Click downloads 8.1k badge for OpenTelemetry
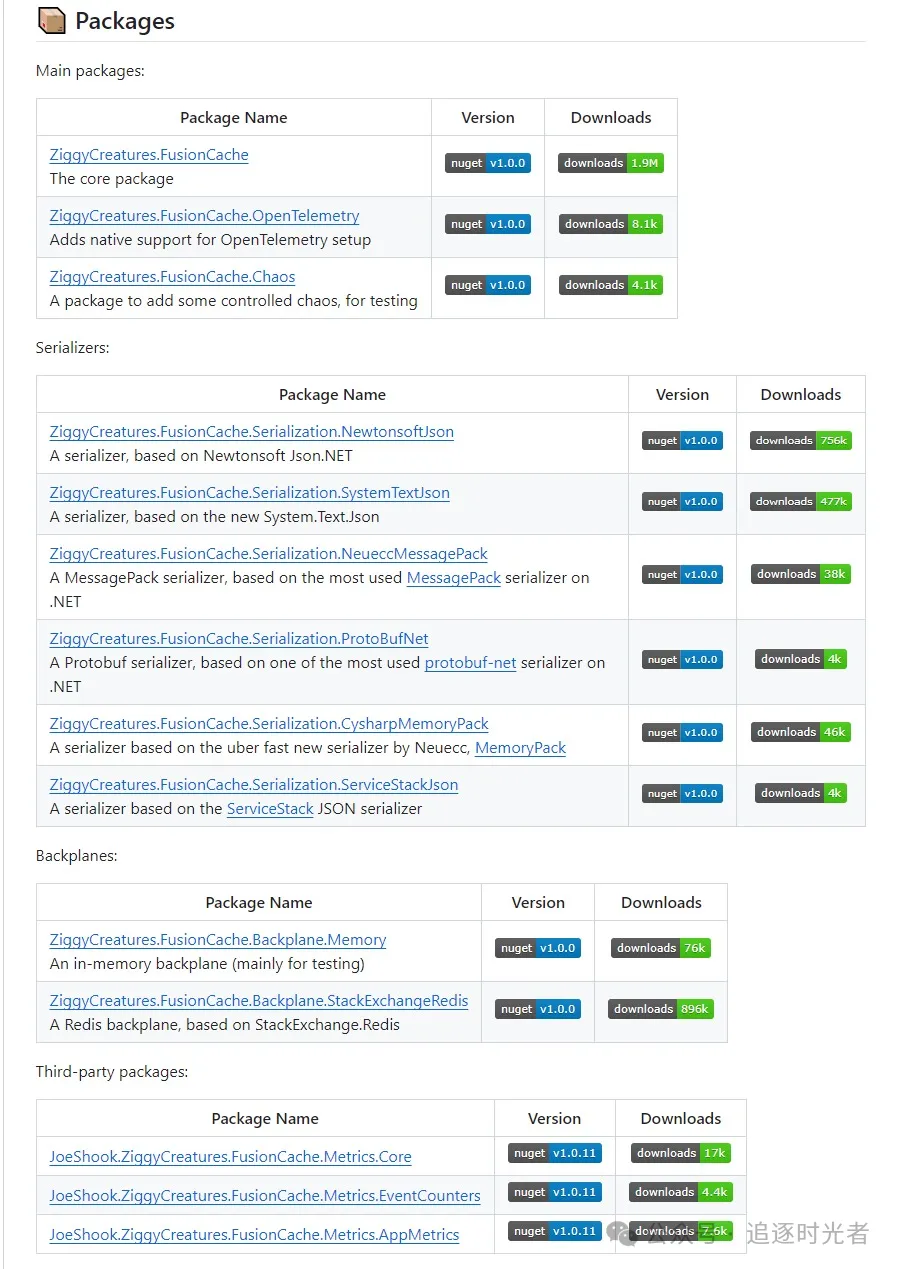The width and height of the screenshot is (898, 1269). coord(611,224)
